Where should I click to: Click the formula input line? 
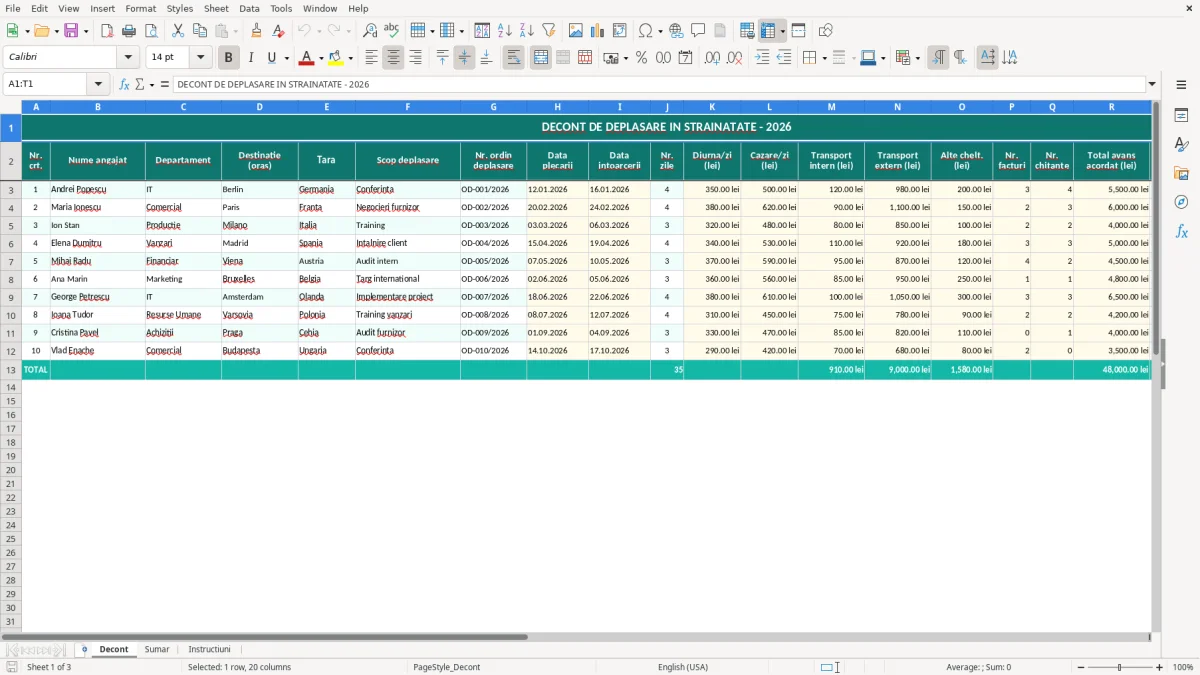[x=659, y=84]
